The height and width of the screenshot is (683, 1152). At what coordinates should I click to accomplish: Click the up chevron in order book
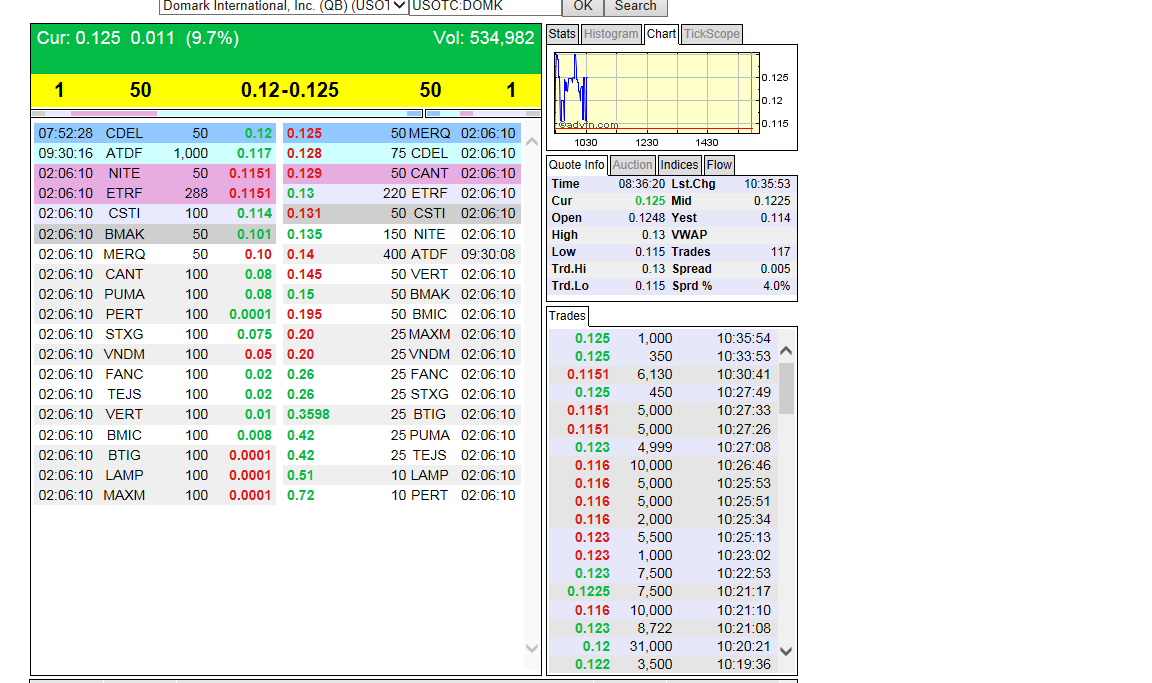(532, 142)
